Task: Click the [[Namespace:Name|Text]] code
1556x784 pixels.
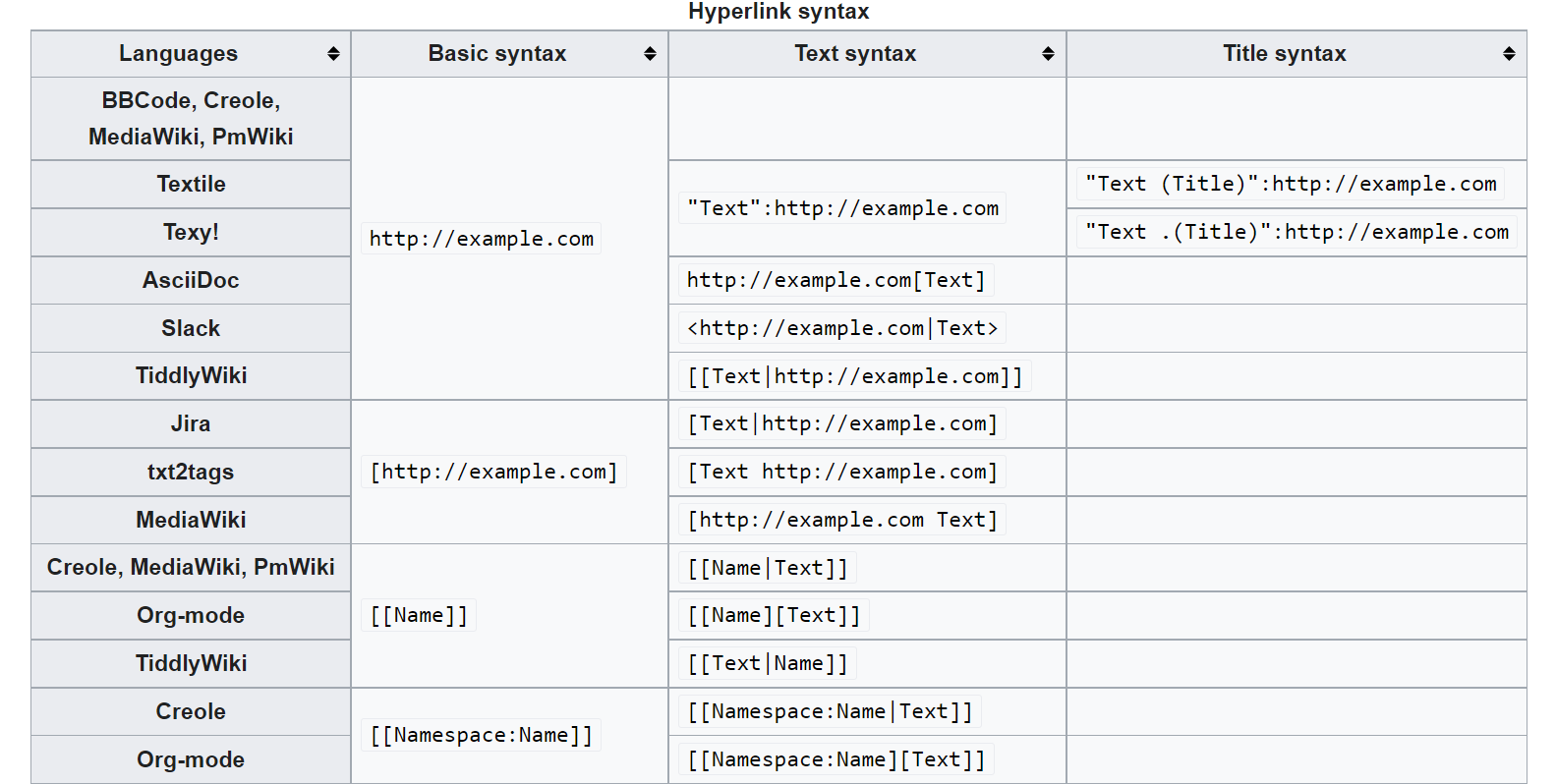Action: (x=831, y=712)
